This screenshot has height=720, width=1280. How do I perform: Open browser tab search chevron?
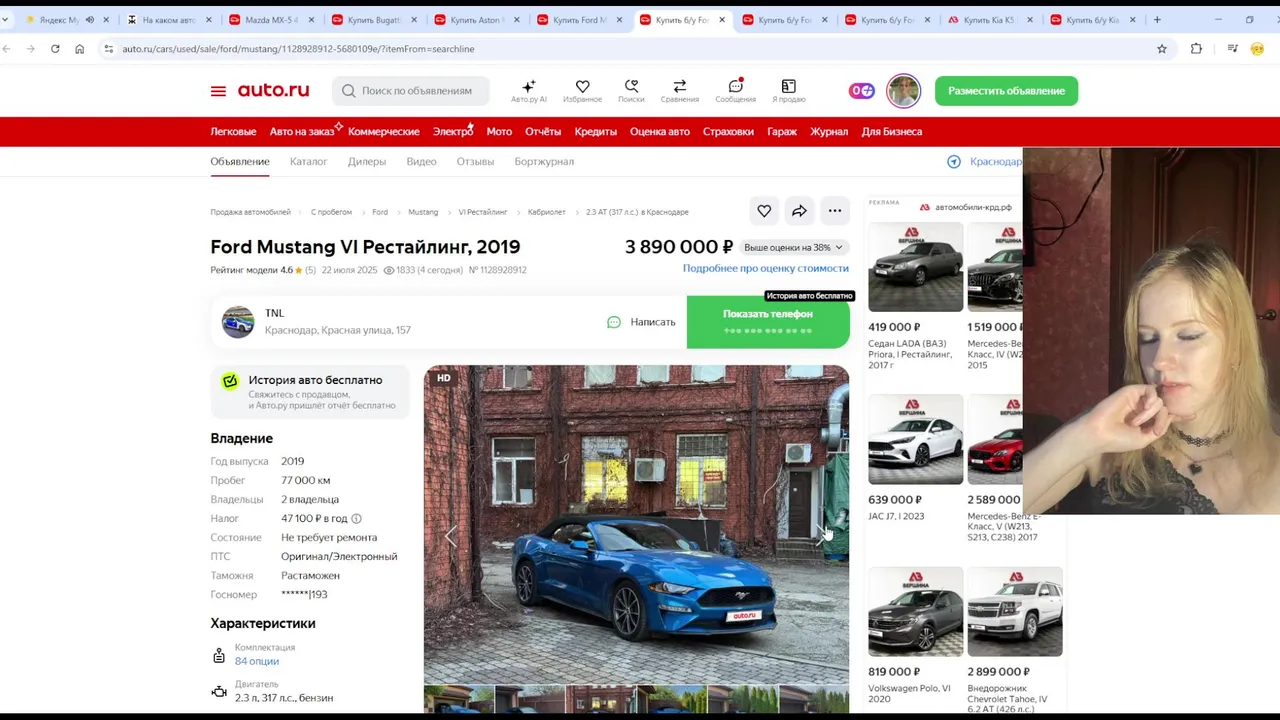(x=6, y=20)
